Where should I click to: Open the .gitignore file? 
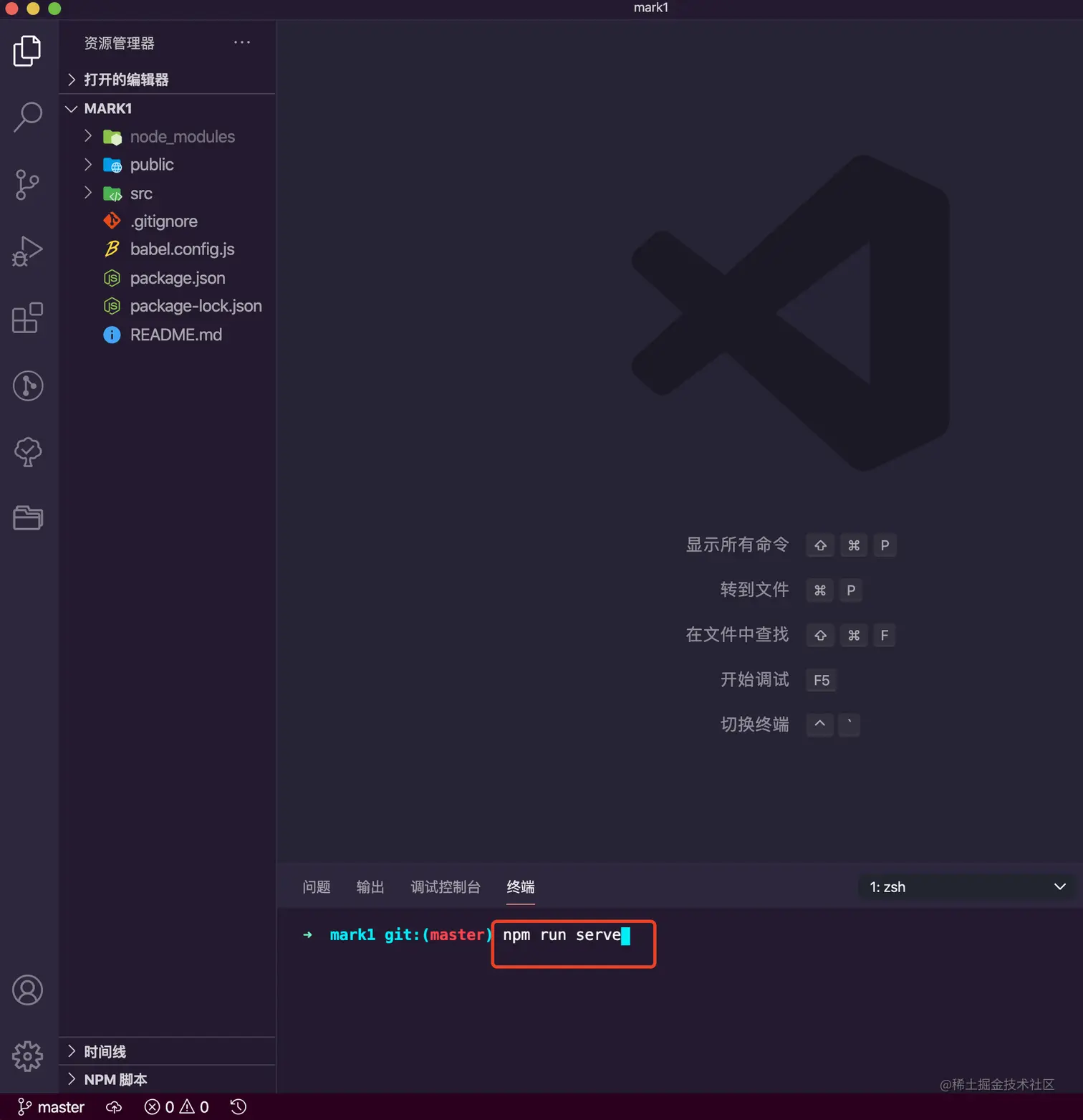[164, 221]
